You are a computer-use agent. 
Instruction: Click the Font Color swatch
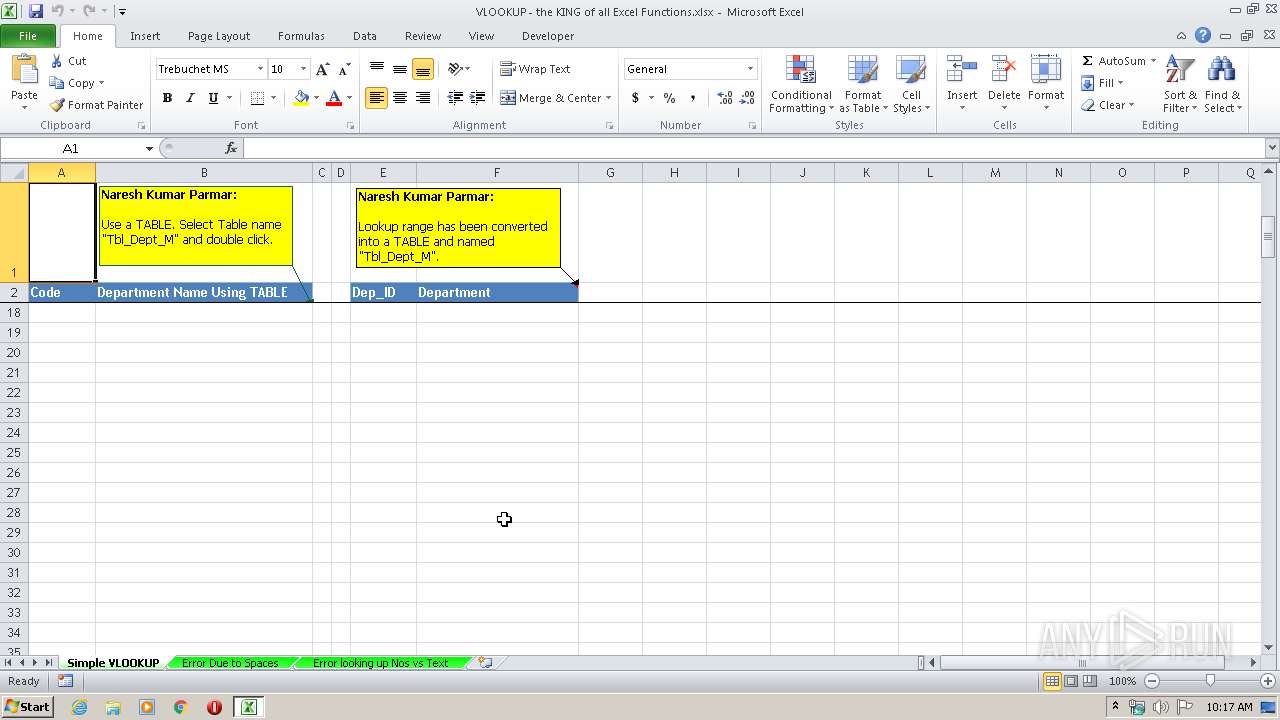[x=334, y=98]
